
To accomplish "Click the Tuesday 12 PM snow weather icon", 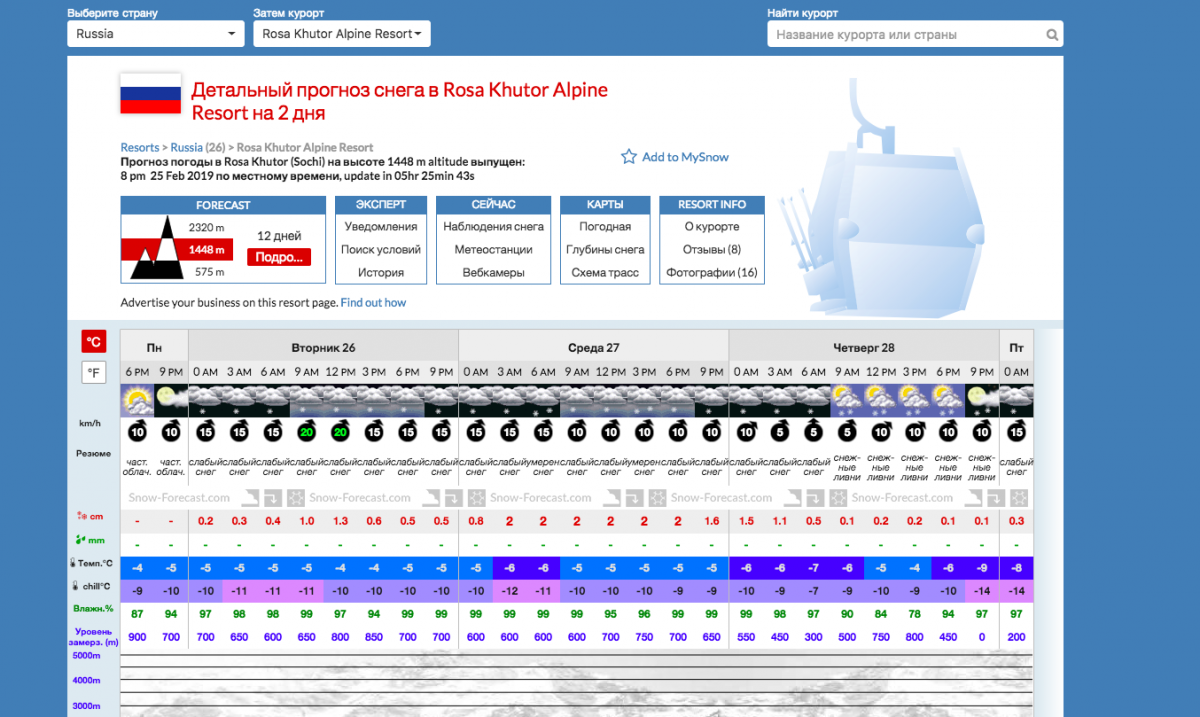I will [340, 401].
